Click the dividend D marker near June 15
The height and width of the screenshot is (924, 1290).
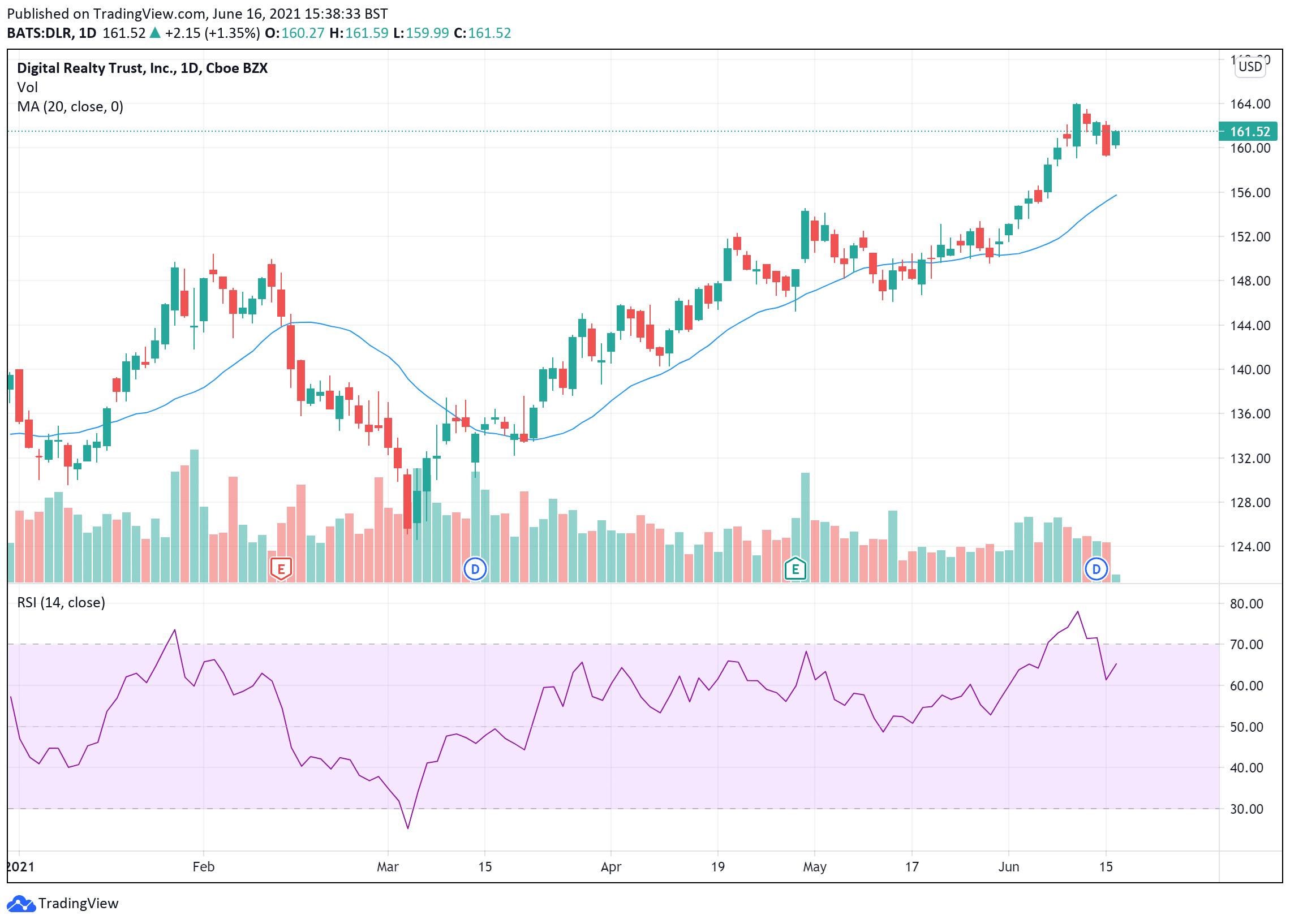tap(1096, 569)
